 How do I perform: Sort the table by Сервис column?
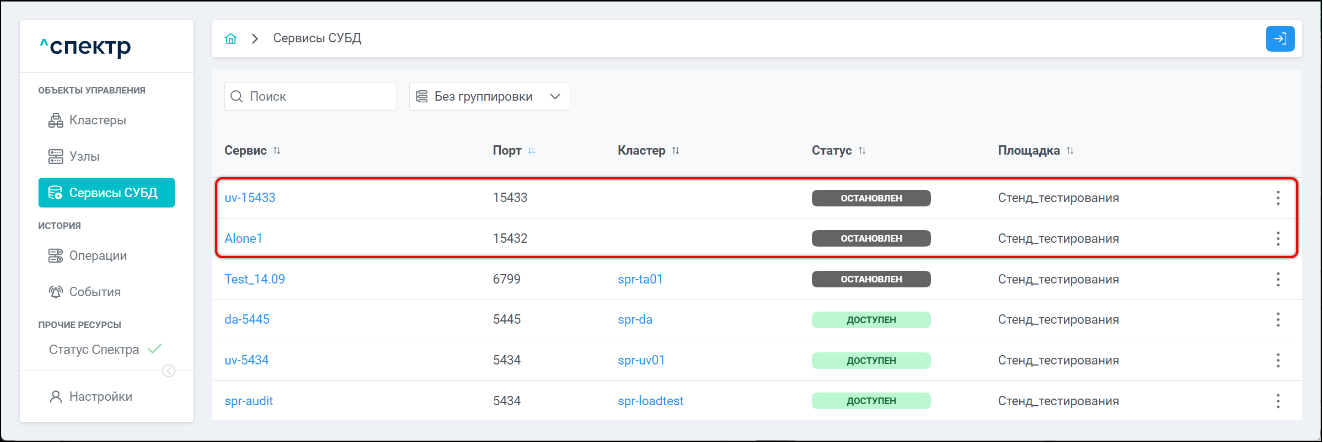pos(277,151)
